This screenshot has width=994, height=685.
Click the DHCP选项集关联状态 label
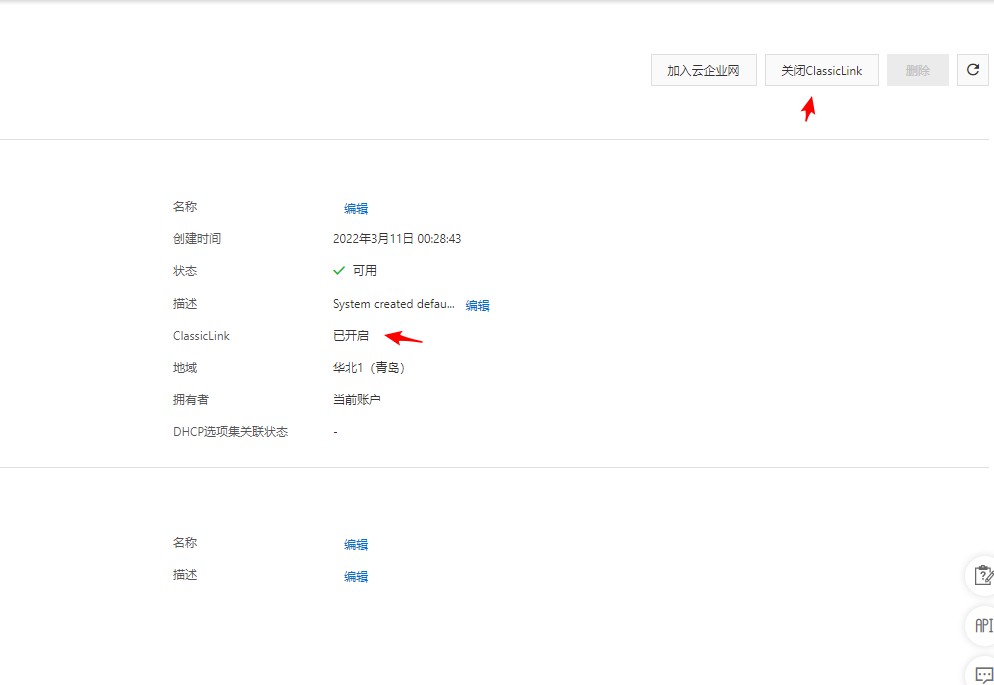(230, 432)
